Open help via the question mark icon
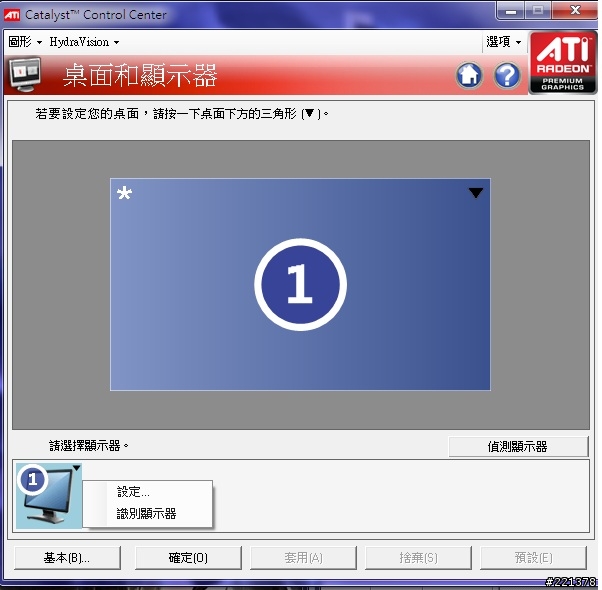The width and height of the screenshot is (602, 590). tap(507, 75)
